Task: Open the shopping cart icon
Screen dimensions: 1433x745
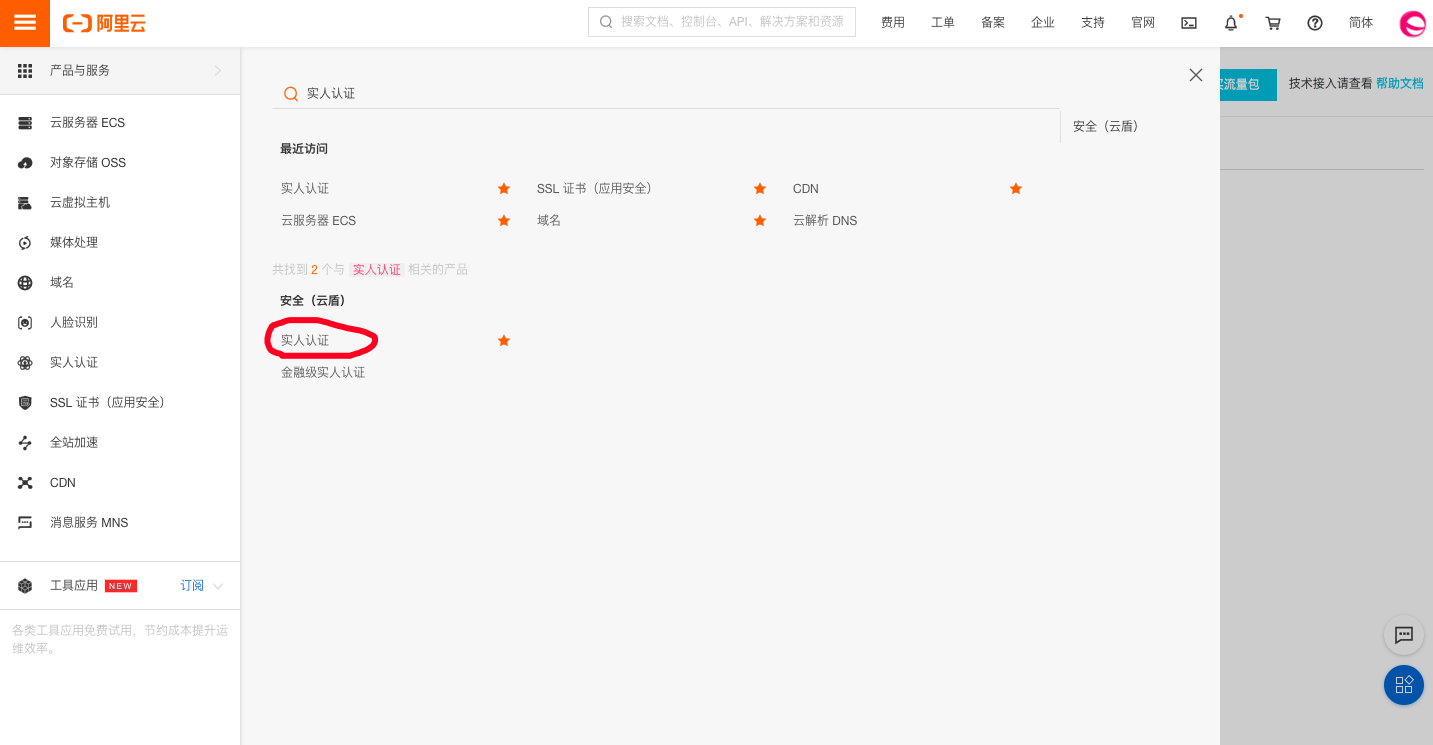Action: click(1273, 23)
